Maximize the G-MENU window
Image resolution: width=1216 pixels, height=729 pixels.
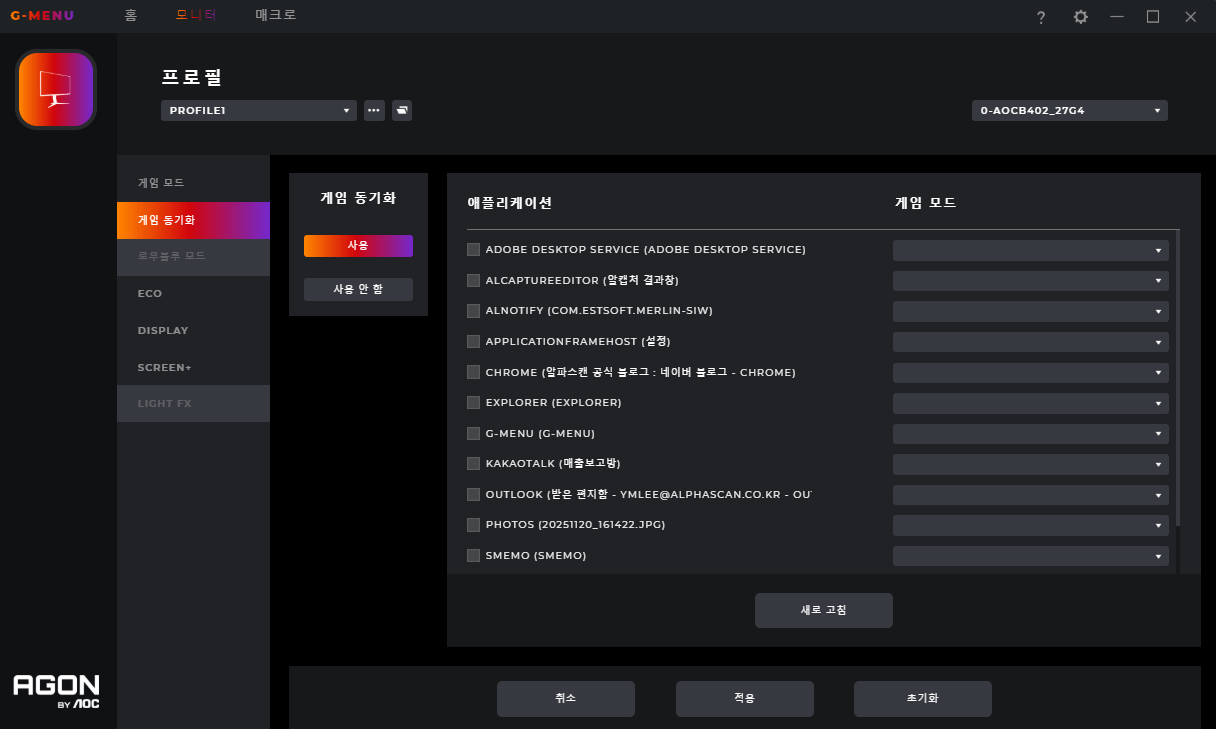point(1152,17)
